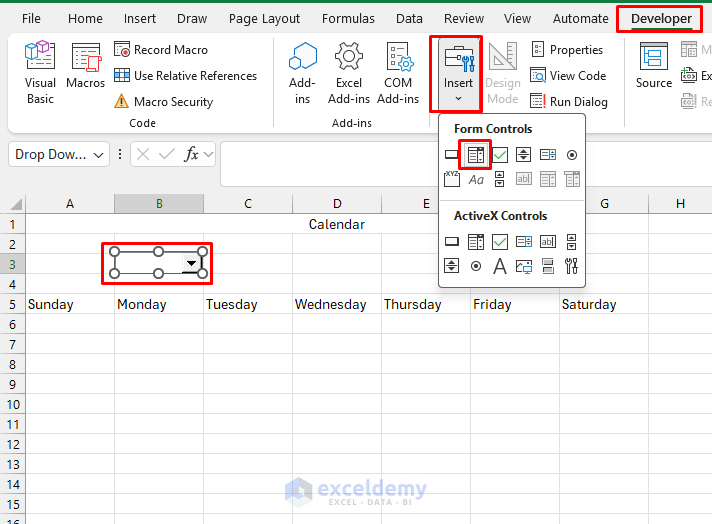Screen dimensions: 712x524
Task: Select ActiveX Text Box
Action: click(x=548, y=242)
